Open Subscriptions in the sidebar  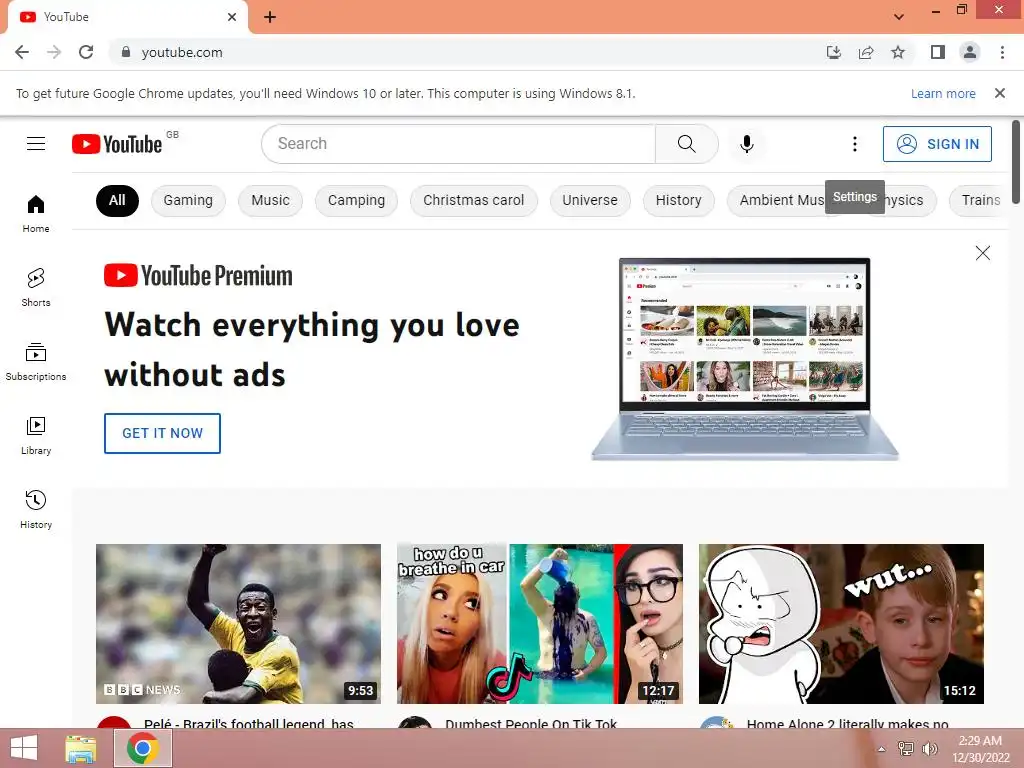point(36,362)
